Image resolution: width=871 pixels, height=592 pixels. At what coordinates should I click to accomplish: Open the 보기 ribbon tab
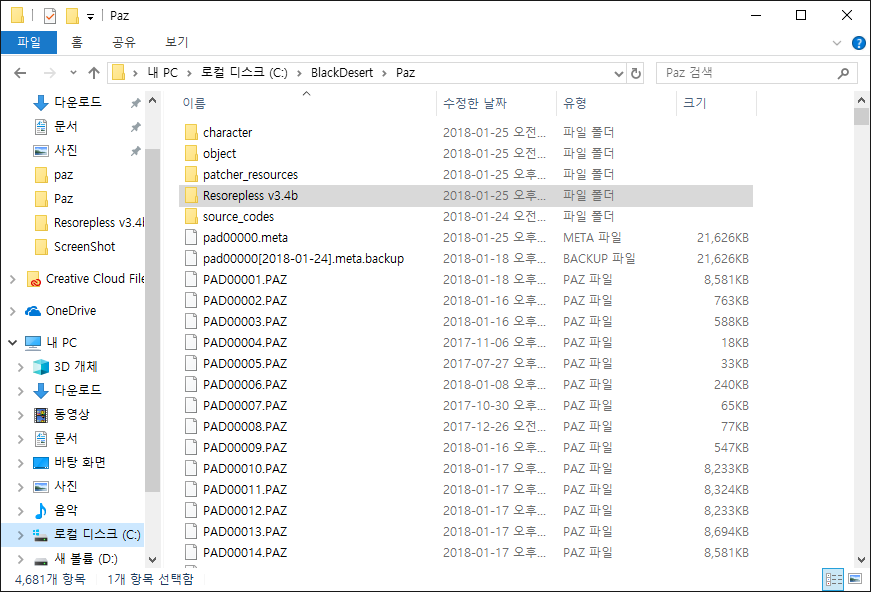[176, 42]
